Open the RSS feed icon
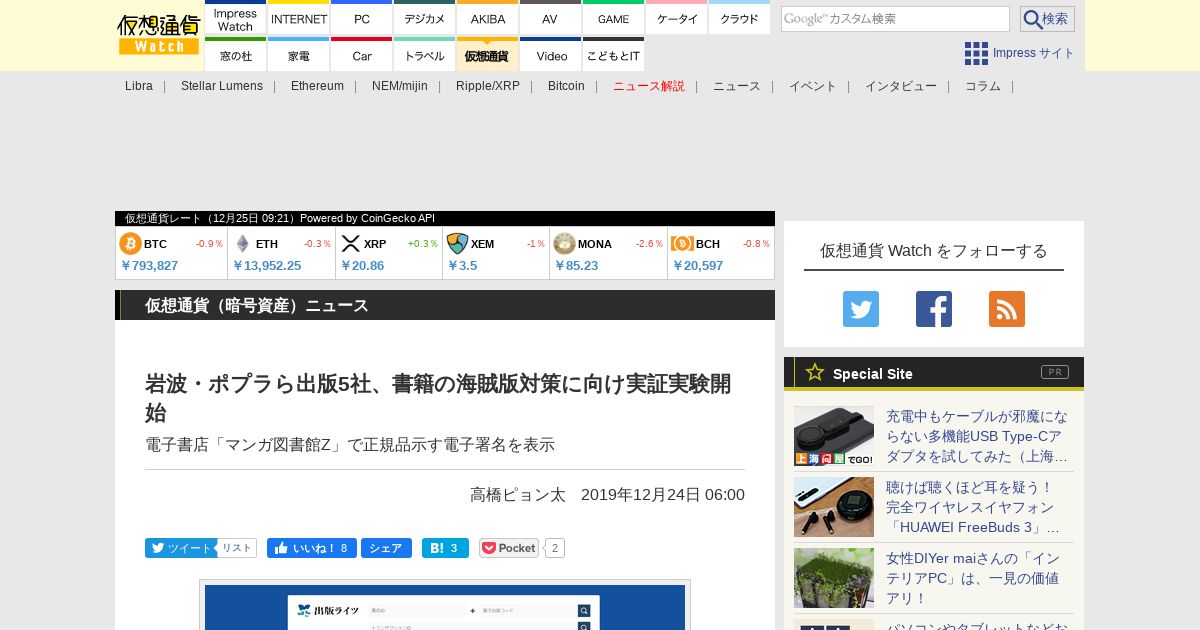The width and height of the screenshot is (1200, 630). click(x=1007, y=309)
